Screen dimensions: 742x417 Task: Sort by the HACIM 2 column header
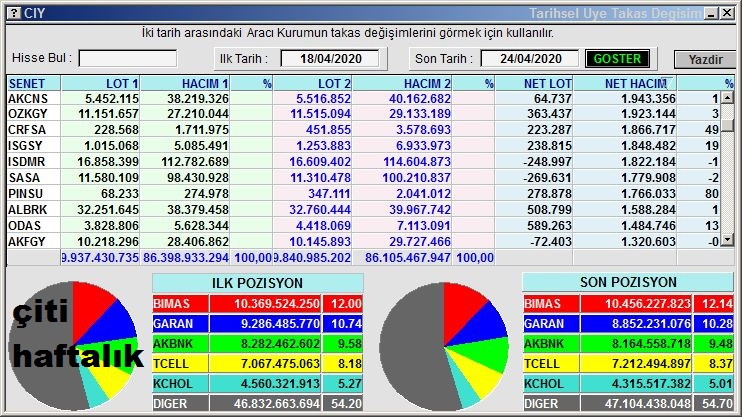(x=402, y=83)
